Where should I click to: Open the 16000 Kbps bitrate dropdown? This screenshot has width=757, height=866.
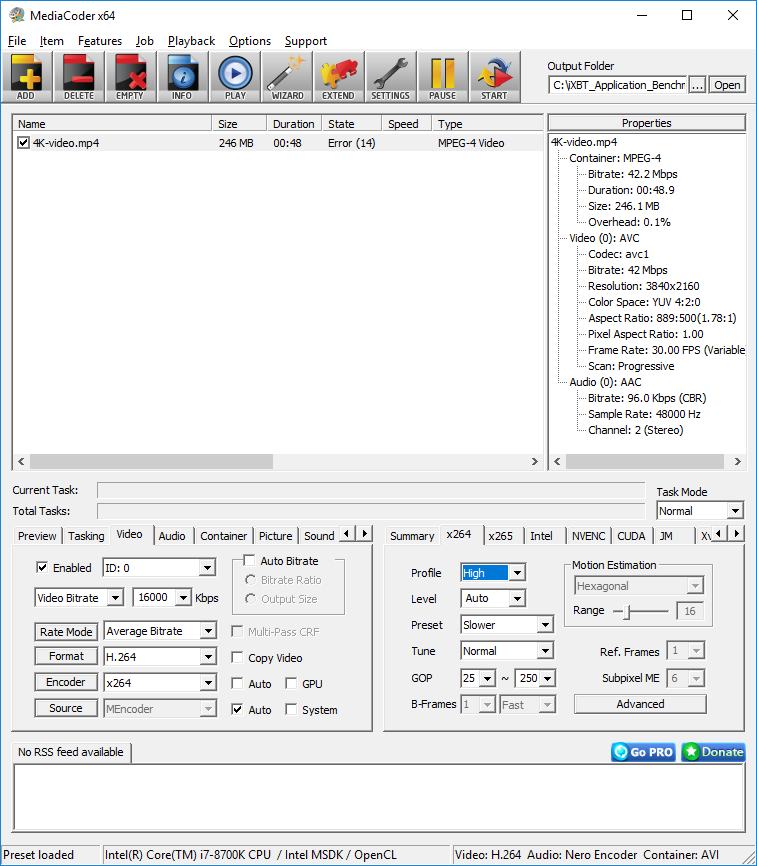click(x=162, y=598)
